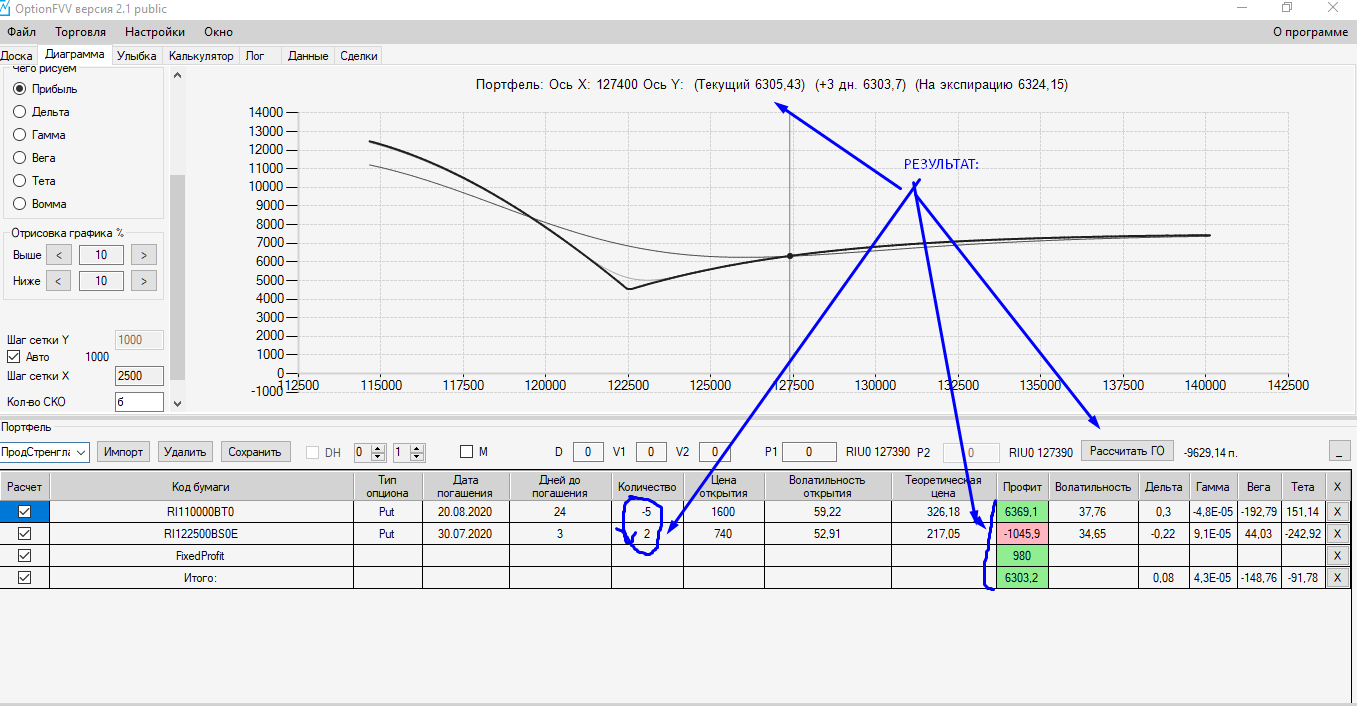The height and width of the screenshot is (706, 1357).
Task: Click the Выше percentage value field
Action: click(x=101, y=255)
